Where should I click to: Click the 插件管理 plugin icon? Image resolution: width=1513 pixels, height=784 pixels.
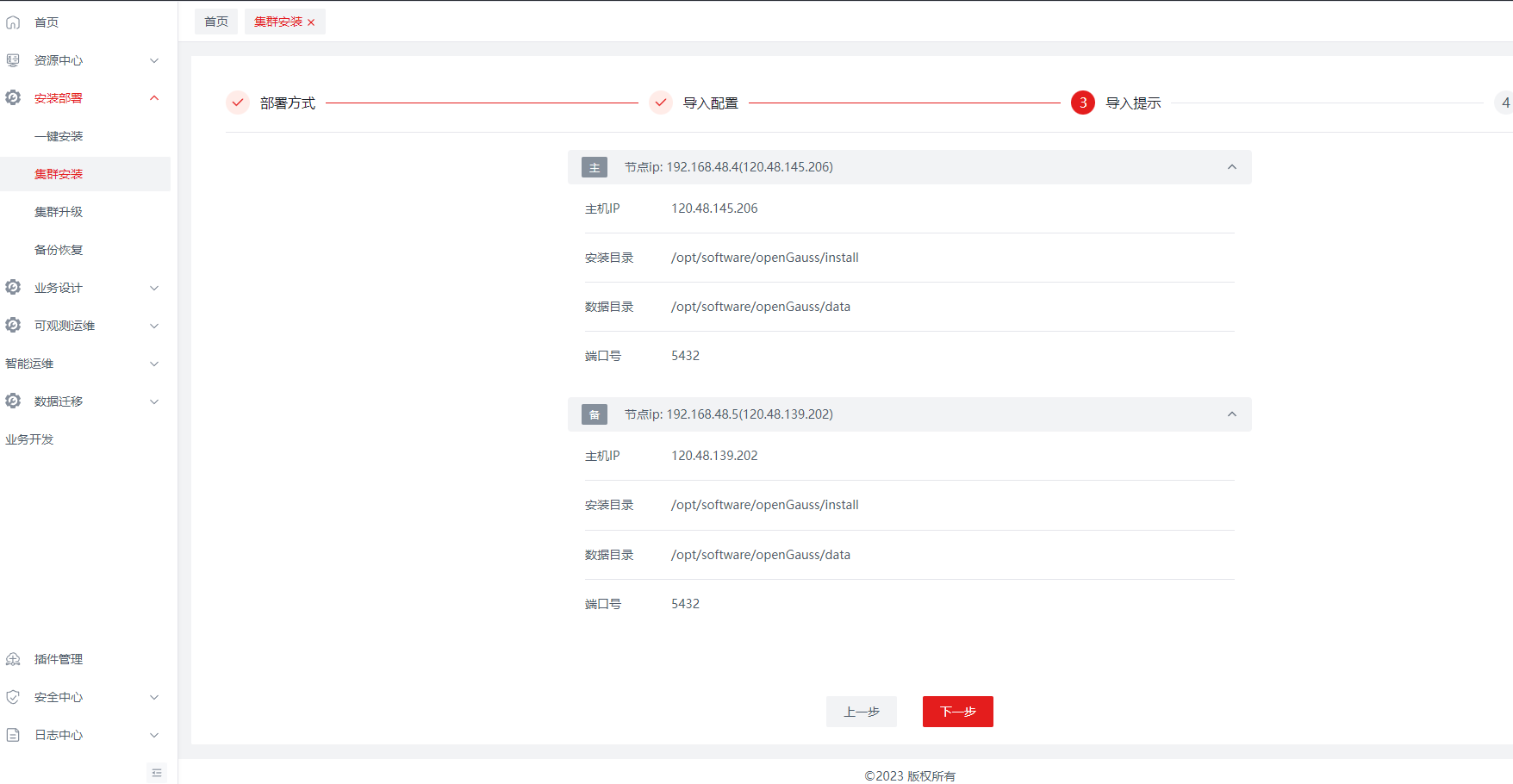point(13,659)
